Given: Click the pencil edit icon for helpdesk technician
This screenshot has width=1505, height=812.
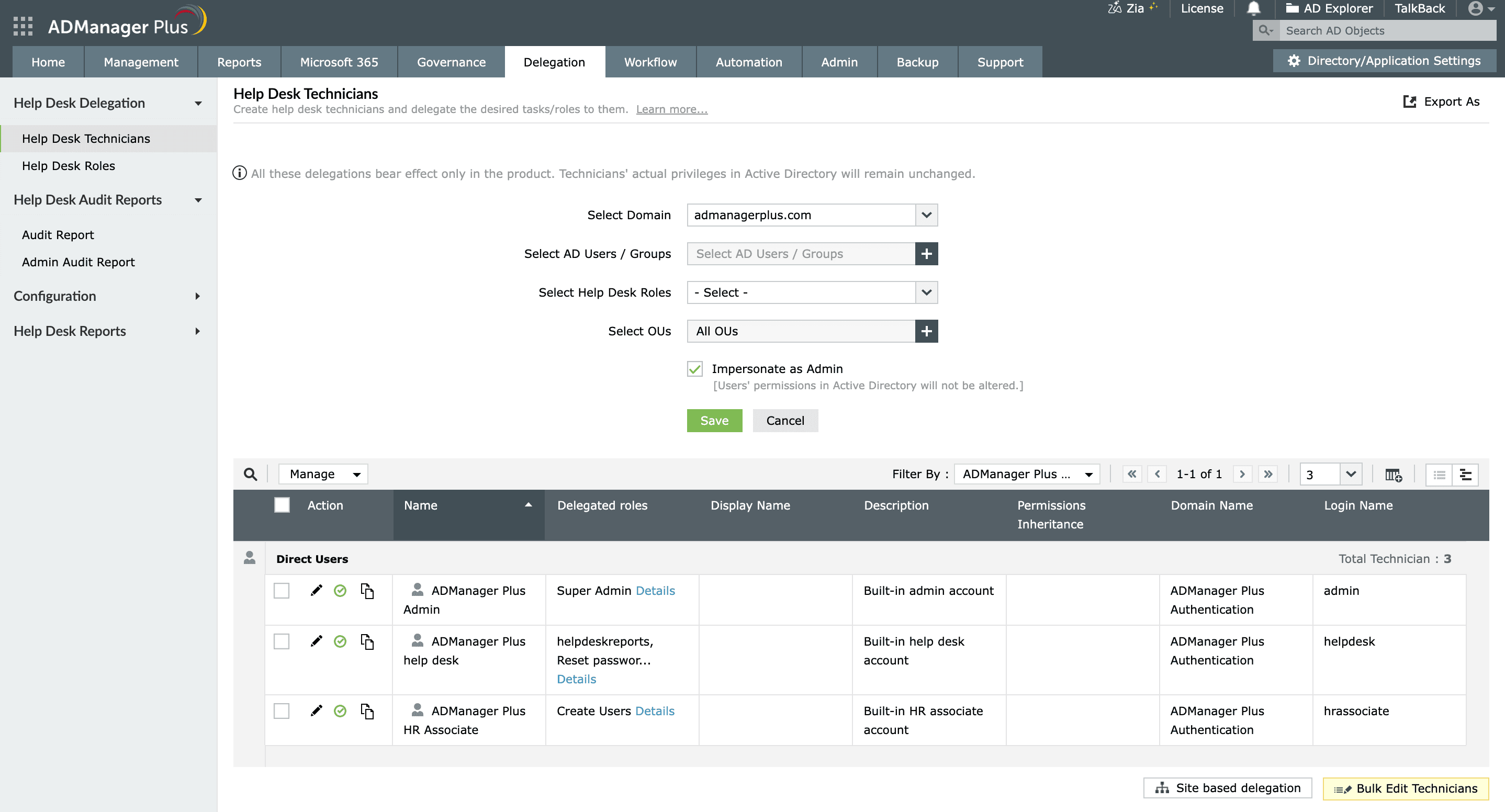Looking at the screenshot, I should [x=316, y=641].
